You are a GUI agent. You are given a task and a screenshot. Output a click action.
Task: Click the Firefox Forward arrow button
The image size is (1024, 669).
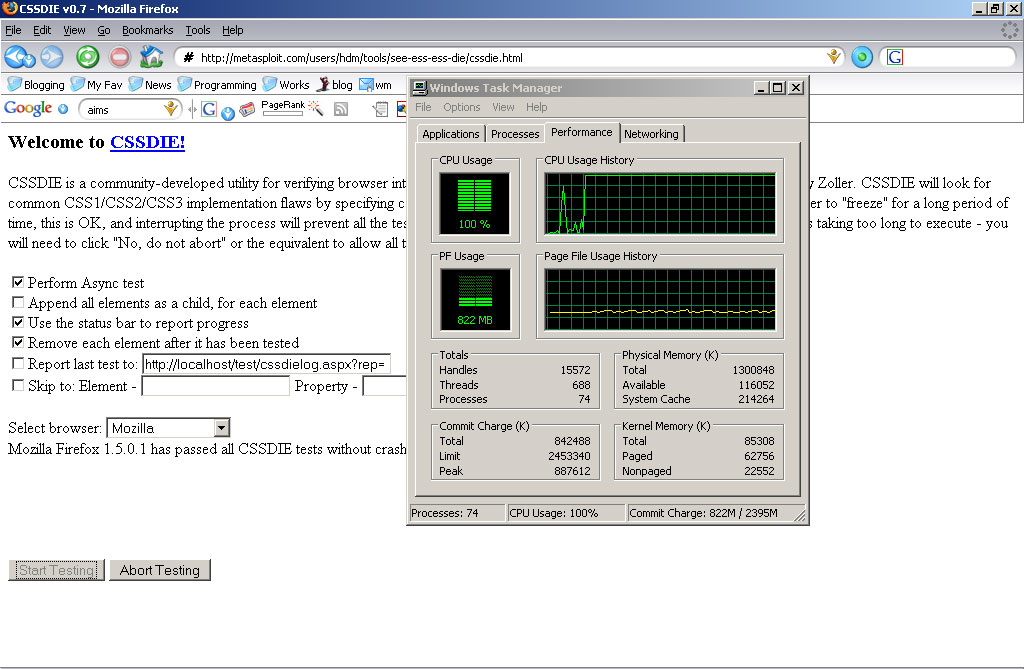click(52, 57)
